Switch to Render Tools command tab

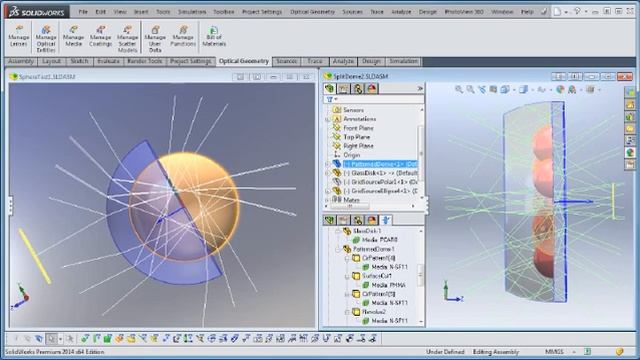click(x=144, y=61)
